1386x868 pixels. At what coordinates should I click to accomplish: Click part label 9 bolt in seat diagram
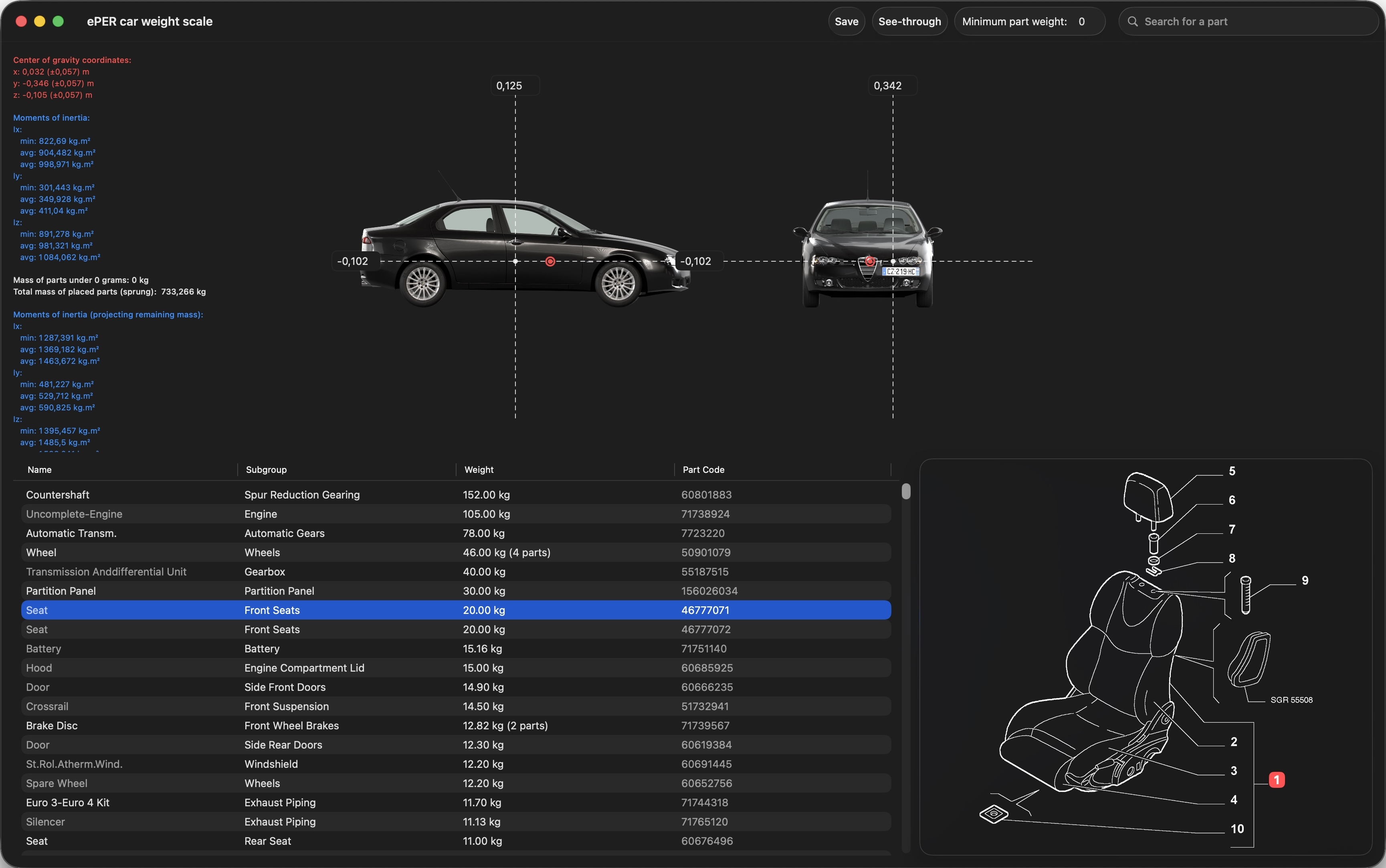tap(1305, 580)
